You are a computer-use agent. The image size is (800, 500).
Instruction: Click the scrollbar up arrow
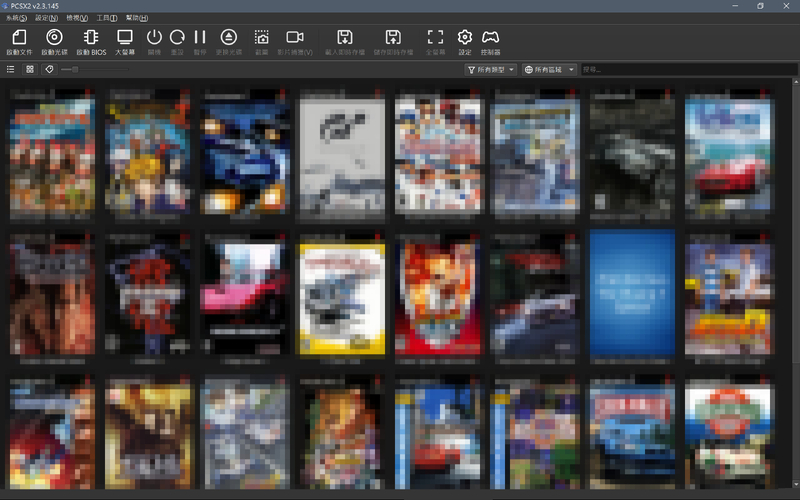click(796, 82)
